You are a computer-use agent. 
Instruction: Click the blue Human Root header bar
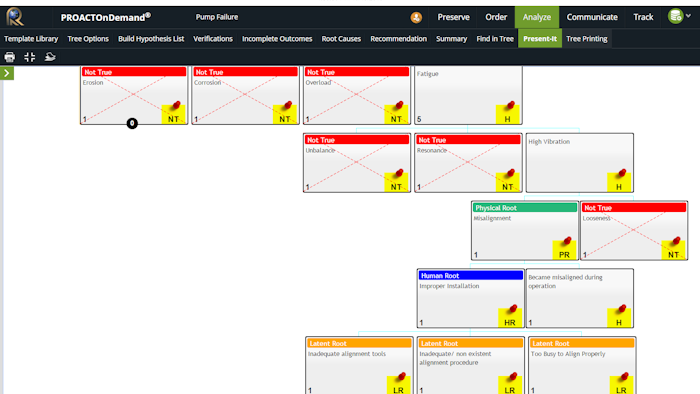click(471, 276)
